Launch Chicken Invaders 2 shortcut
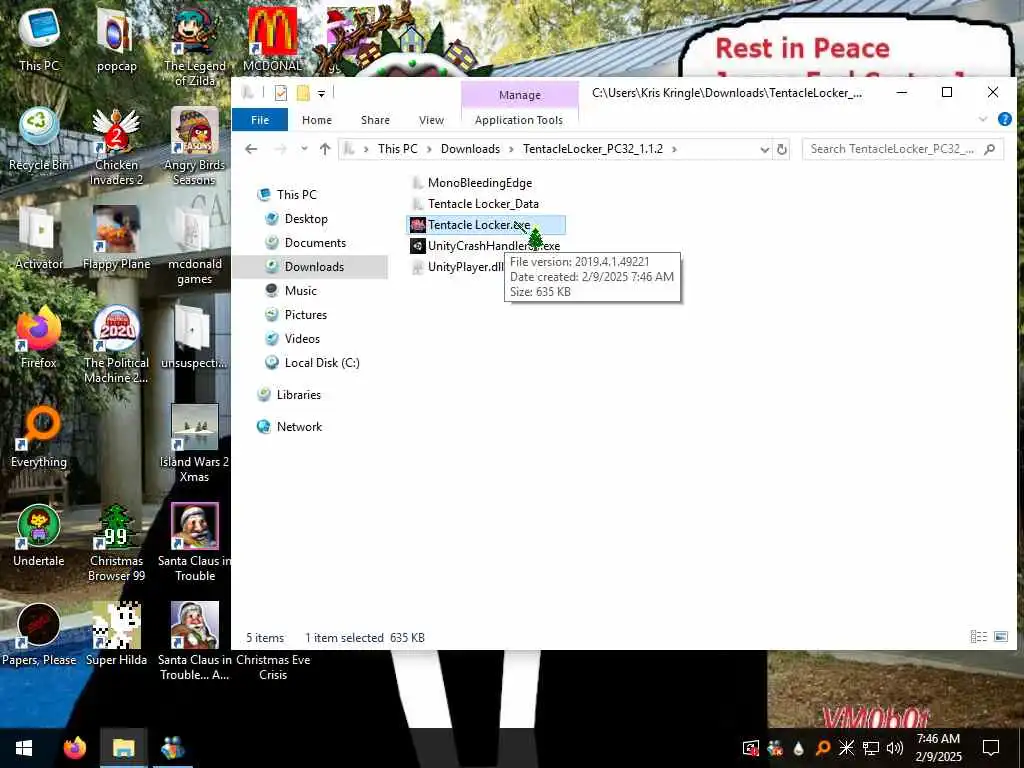This screenshot has height=768, width=1024. click(x=116, y=146)
